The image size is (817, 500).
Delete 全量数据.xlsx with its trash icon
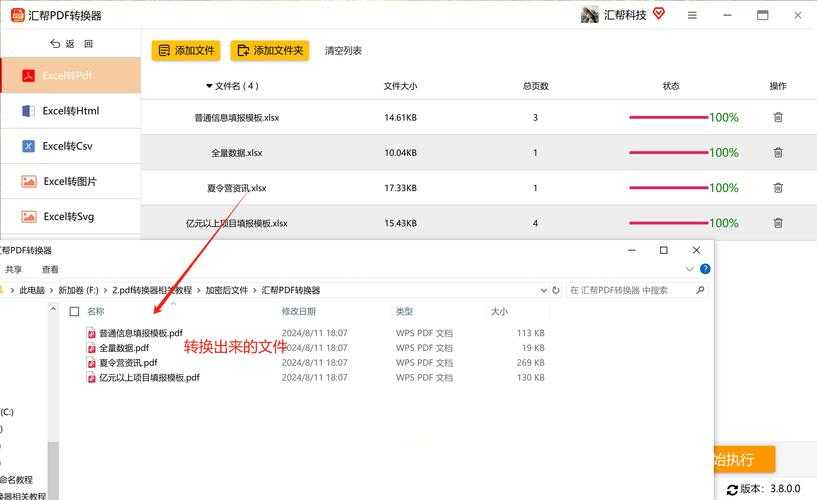tap(778, 153)
